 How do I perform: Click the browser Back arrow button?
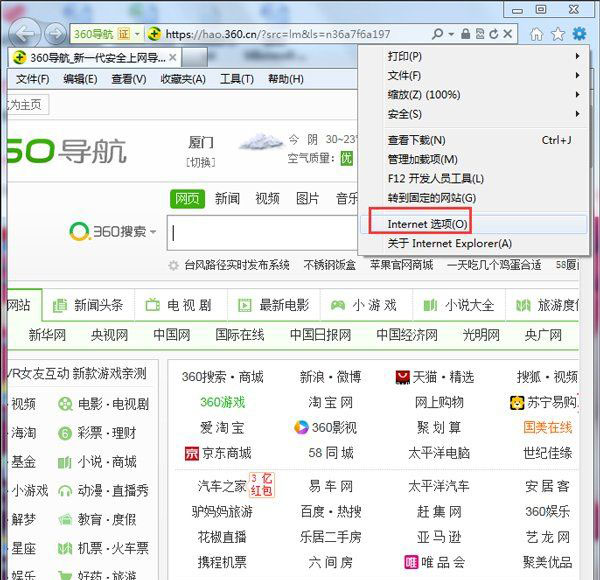[x=24, y=34]
